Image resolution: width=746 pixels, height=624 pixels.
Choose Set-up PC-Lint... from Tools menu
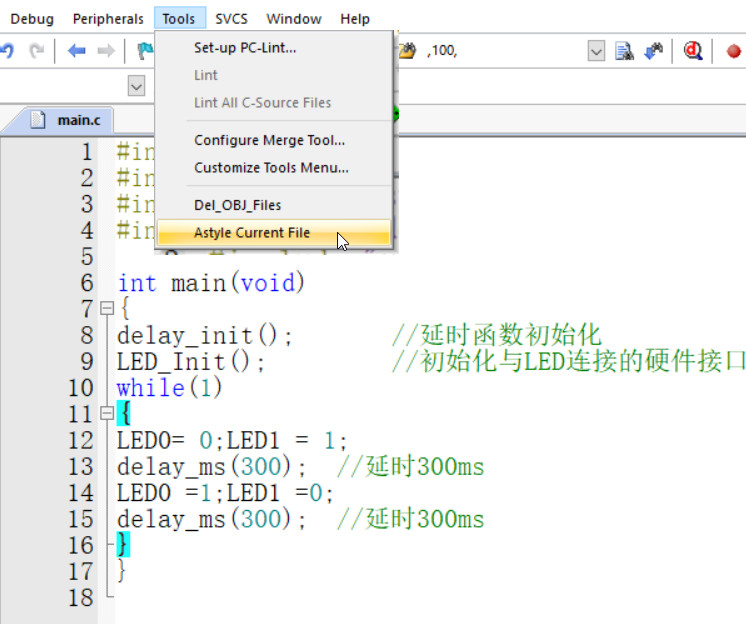coord(275,48)
